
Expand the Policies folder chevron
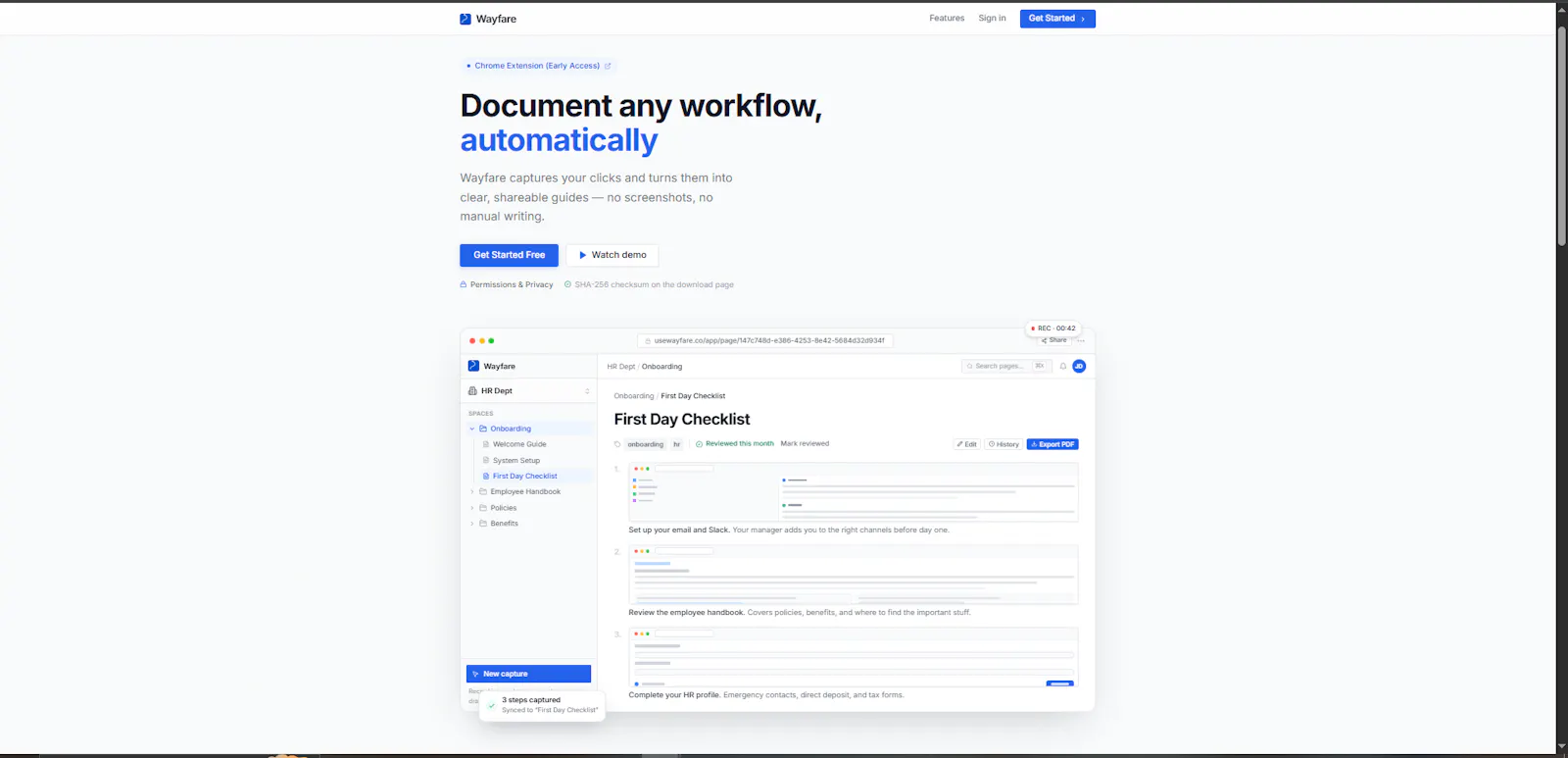471,508
